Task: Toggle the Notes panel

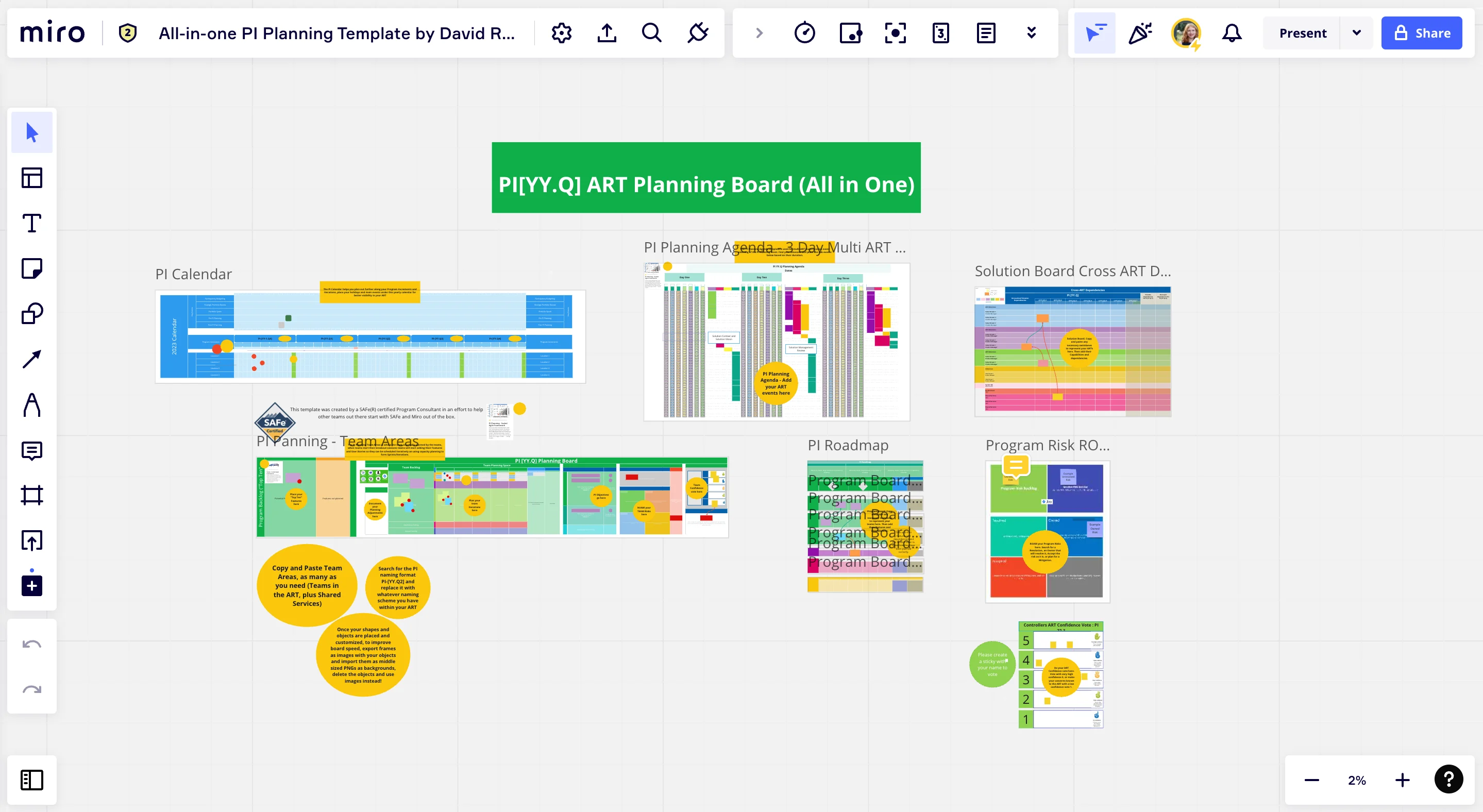Action: point(986,33)
